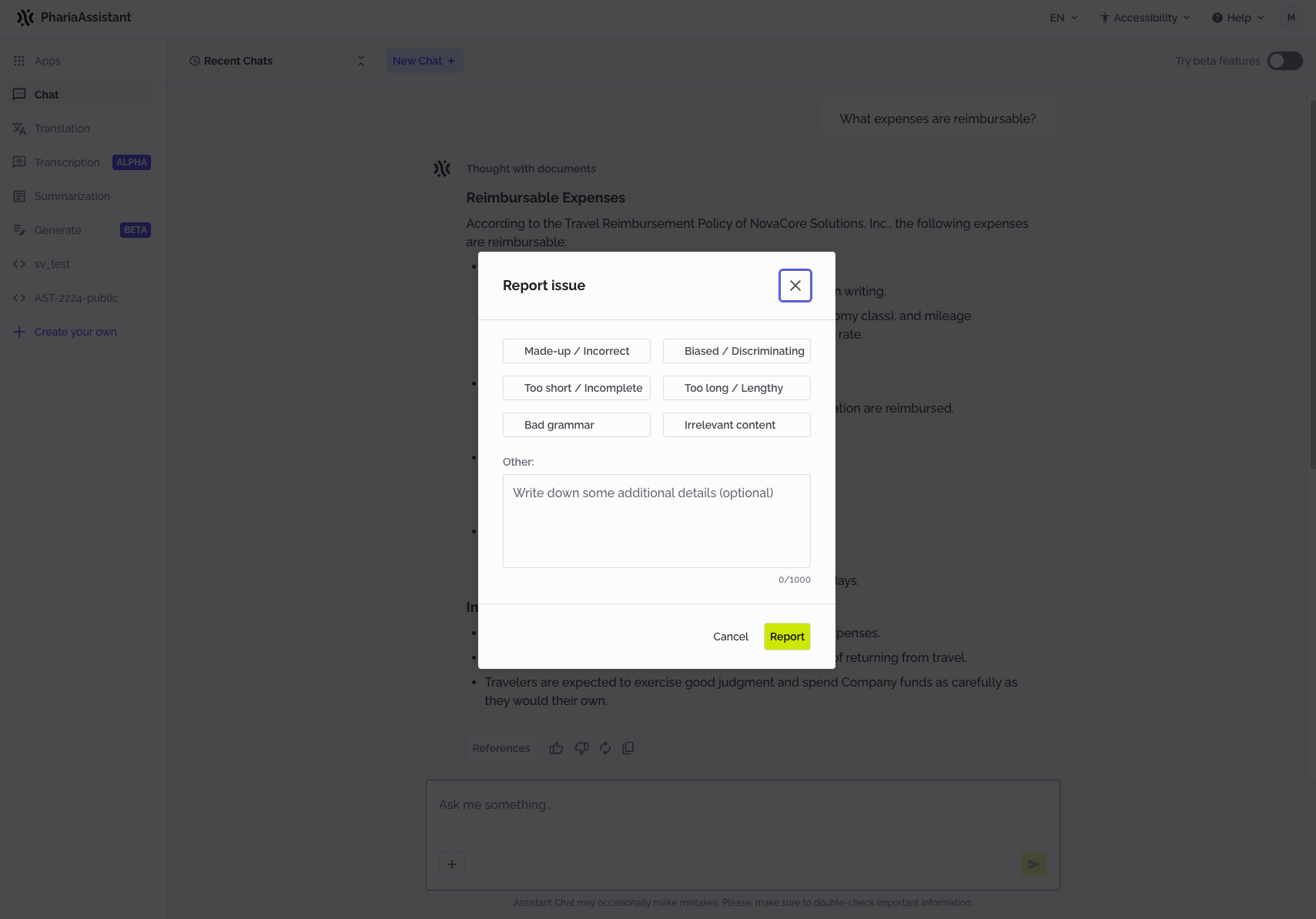Open the Apps section

click(x=47, y=60)
